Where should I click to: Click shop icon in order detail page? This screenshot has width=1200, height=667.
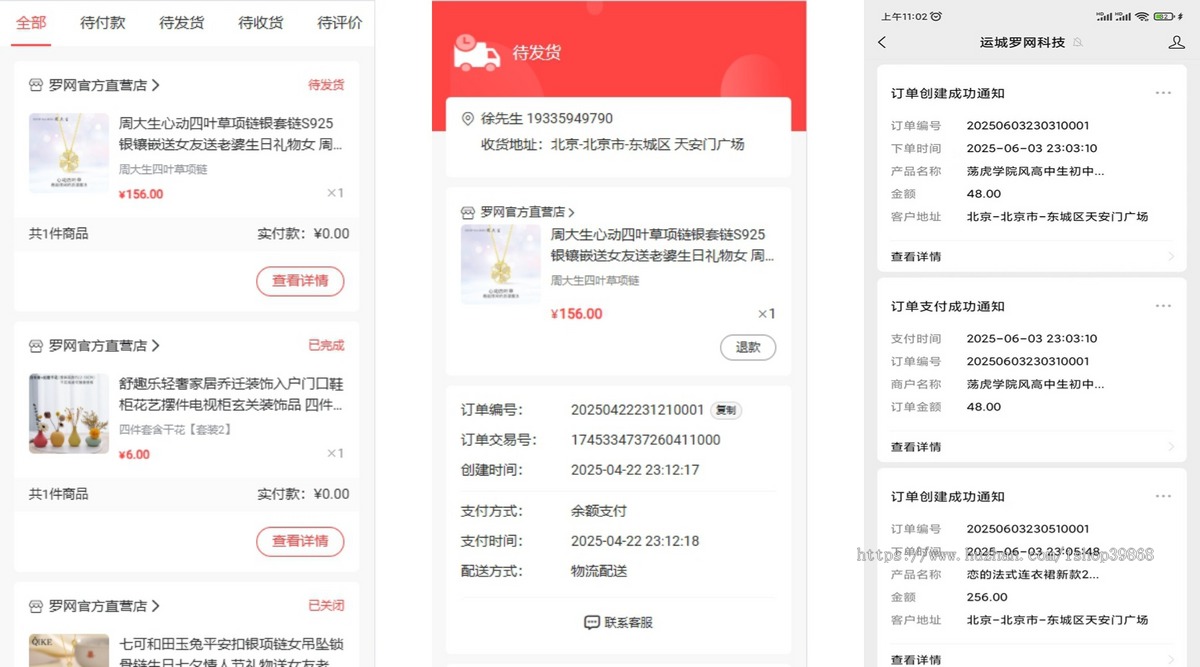point(468,212)
